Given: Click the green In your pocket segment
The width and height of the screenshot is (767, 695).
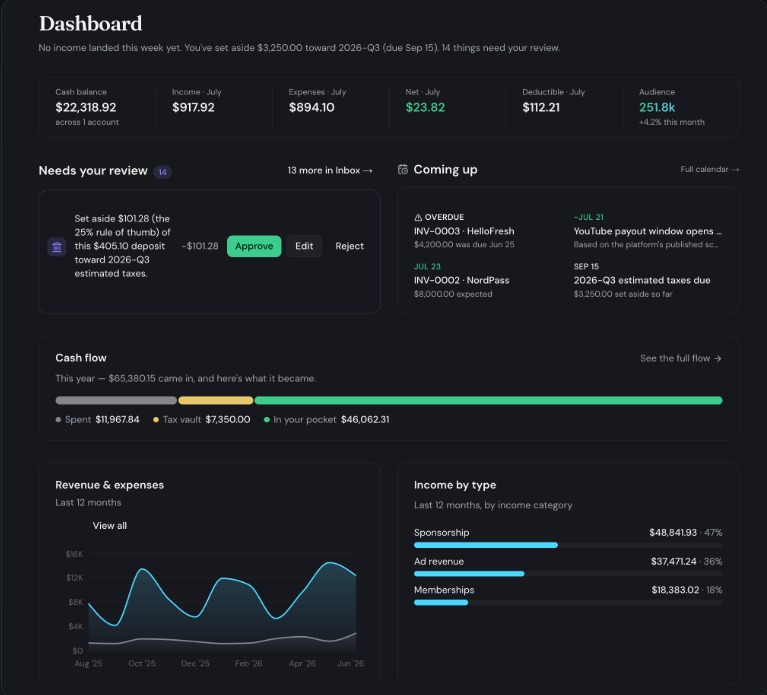Looking at the screenshot, I should coord(488,401).
